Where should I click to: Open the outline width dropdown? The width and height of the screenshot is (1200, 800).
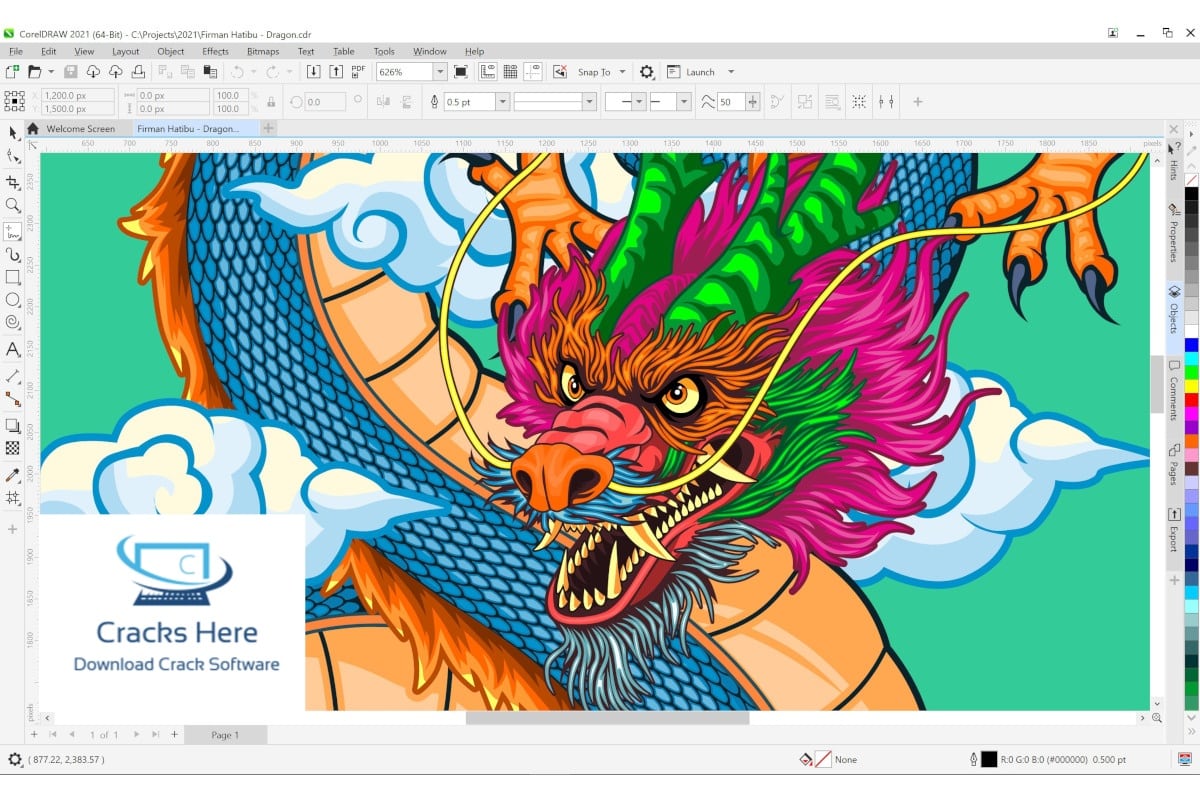(x=502, y=102)
